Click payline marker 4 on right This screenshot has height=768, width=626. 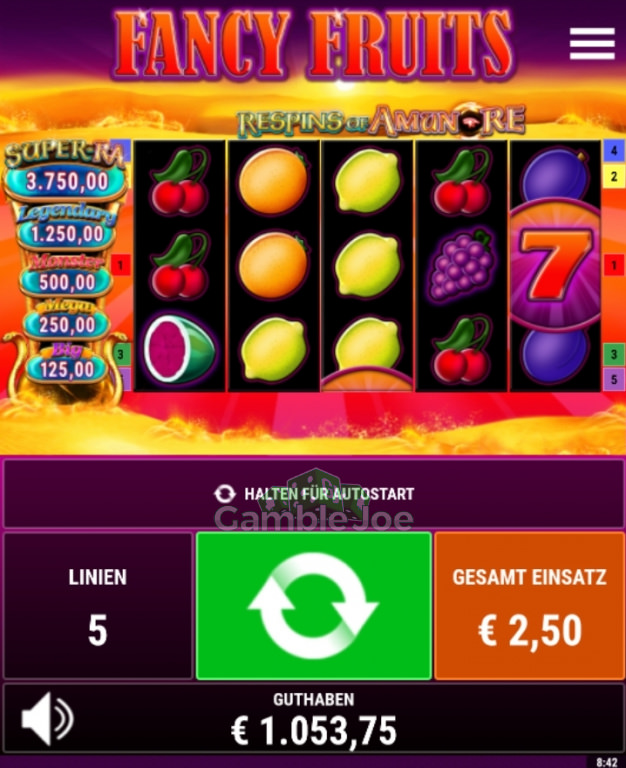(x=614, y=150)
